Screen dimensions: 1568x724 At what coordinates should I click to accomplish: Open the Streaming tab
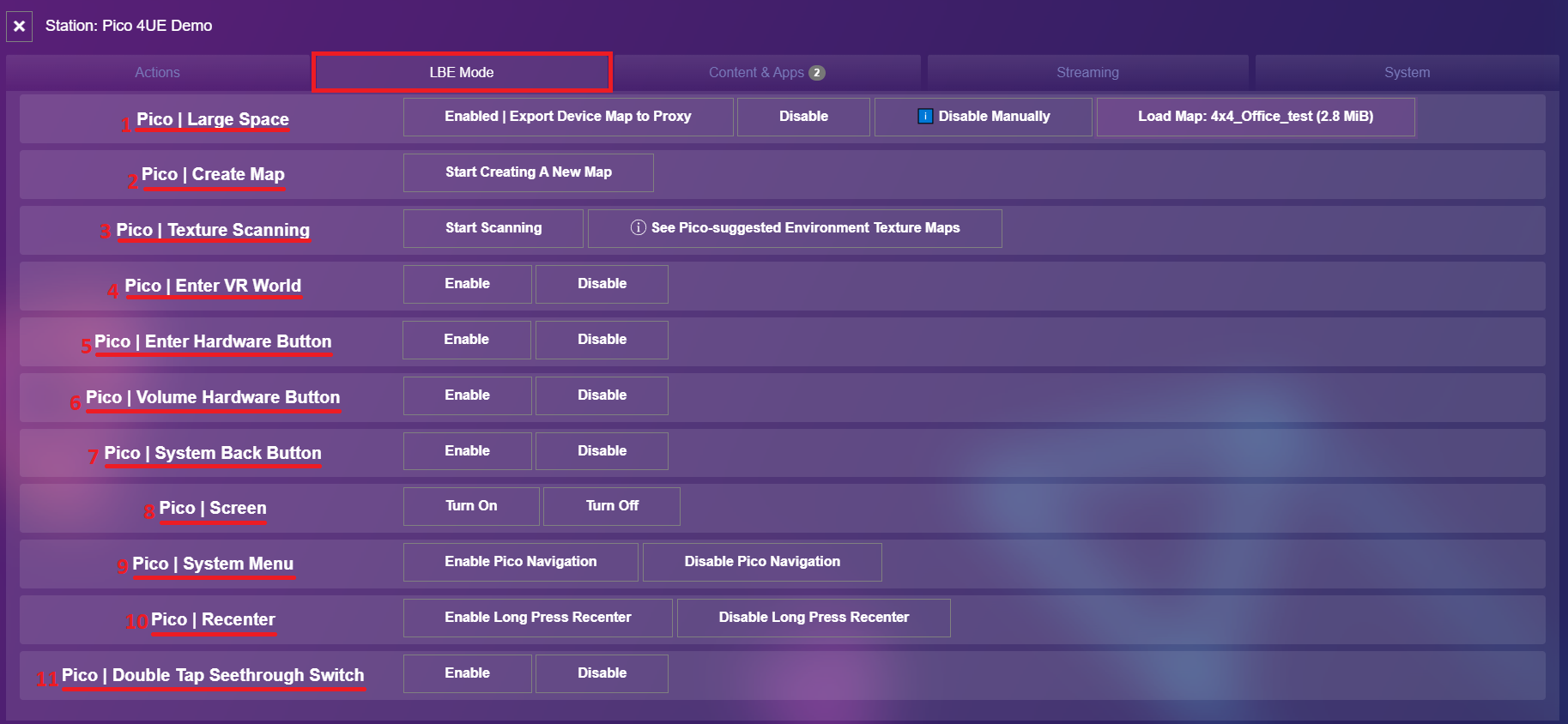point(1087,73)
